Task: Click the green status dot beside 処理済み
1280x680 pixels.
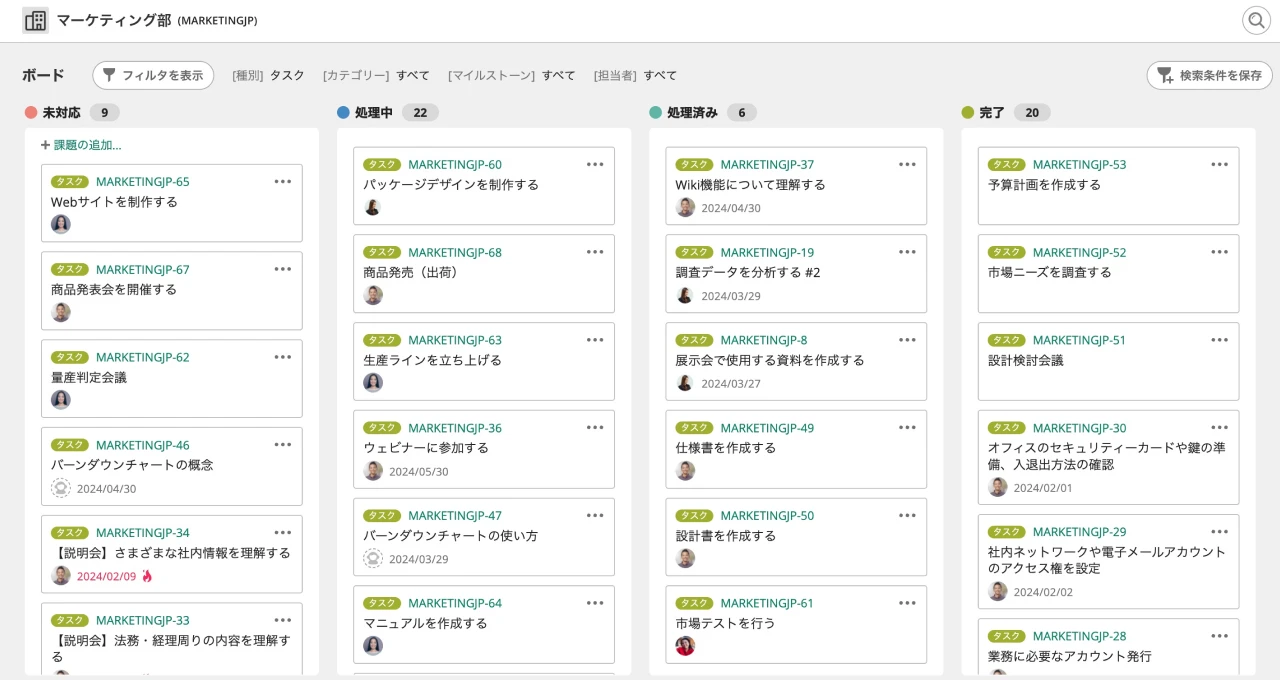Action: click(x=654, y=112)
